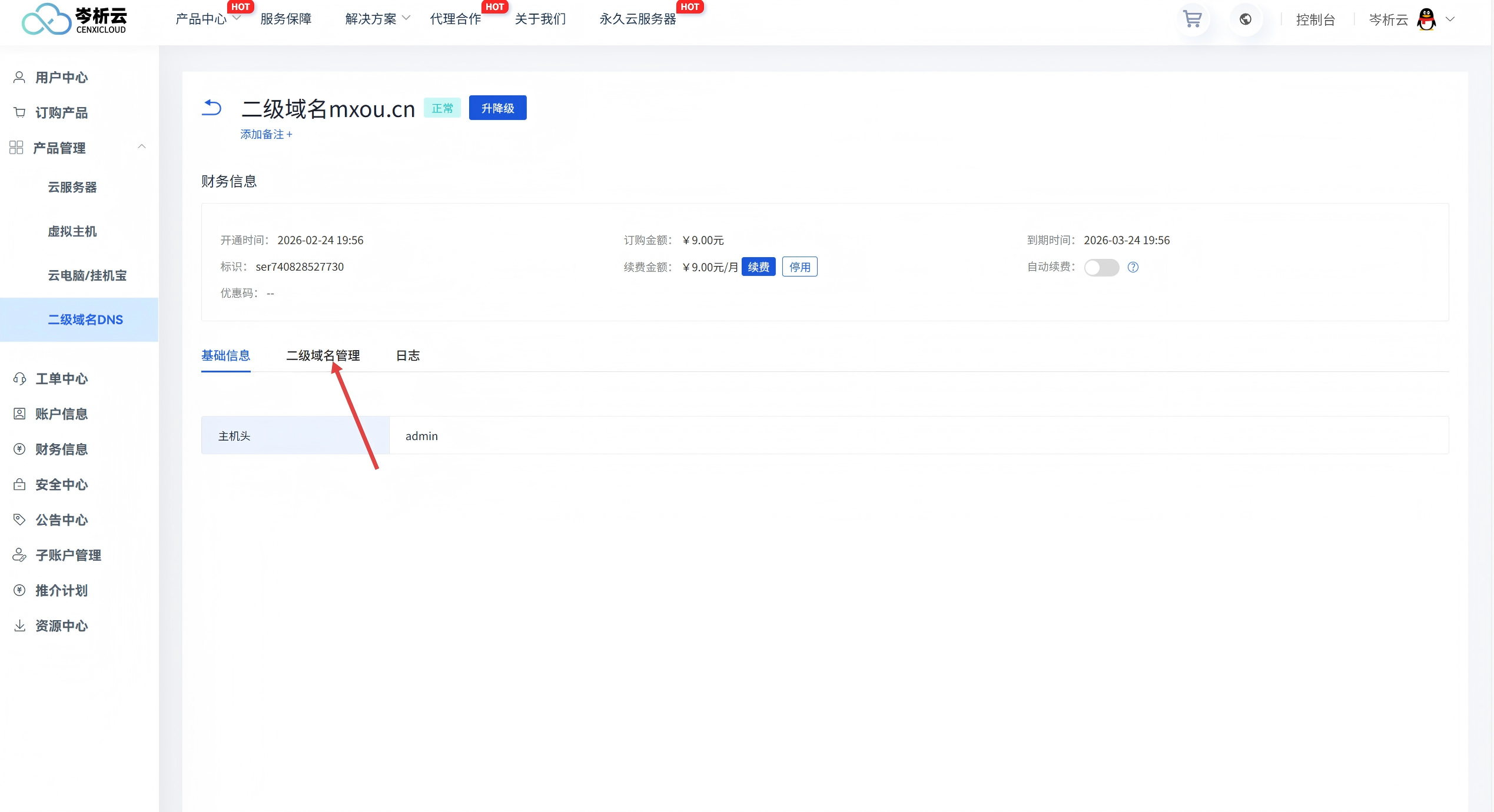Open 用户中心 from the sidebar
This screenshot has height=812, width=1494.
[61, 77]
